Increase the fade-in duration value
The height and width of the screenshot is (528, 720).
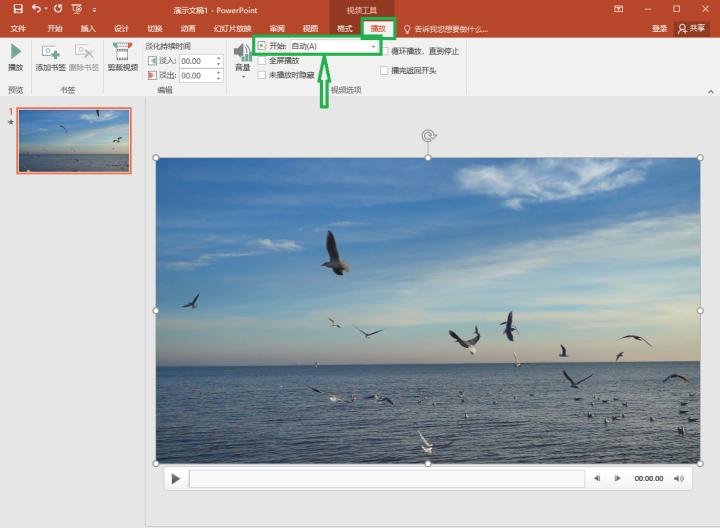click(219, 58)
